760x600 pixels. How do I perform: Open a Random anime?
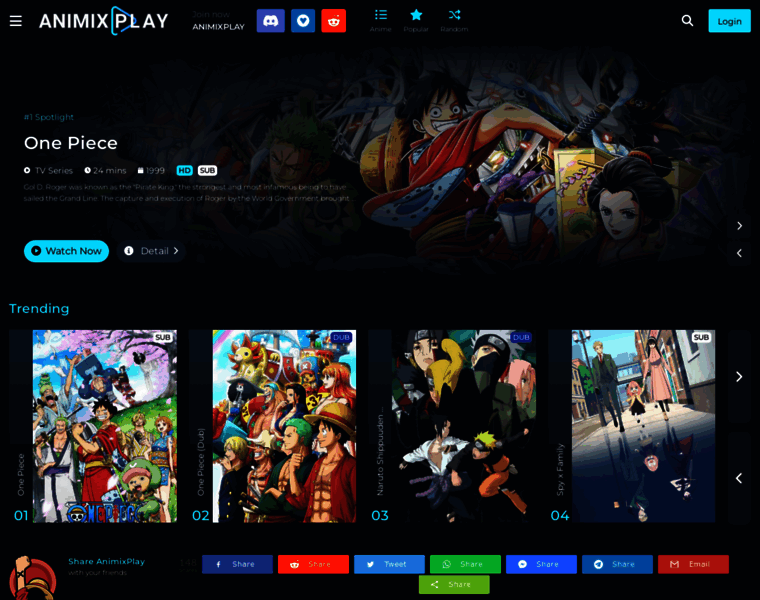[x=454, y=21]
